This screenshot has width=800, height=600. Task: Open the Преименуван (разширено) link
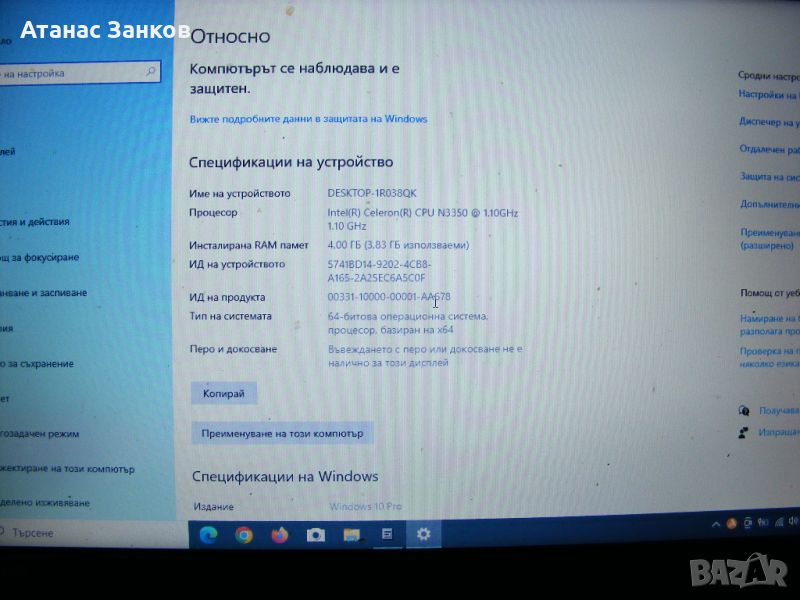tap(770, 239)
